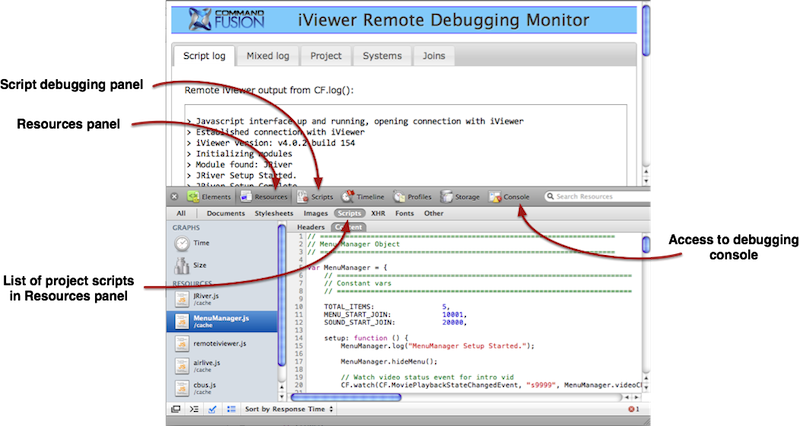The height and width of the screenshot is (426, 800).
Task: Open the Sort by Response Time dropdown
Action: pyautogui.click(x=289, y=409)
